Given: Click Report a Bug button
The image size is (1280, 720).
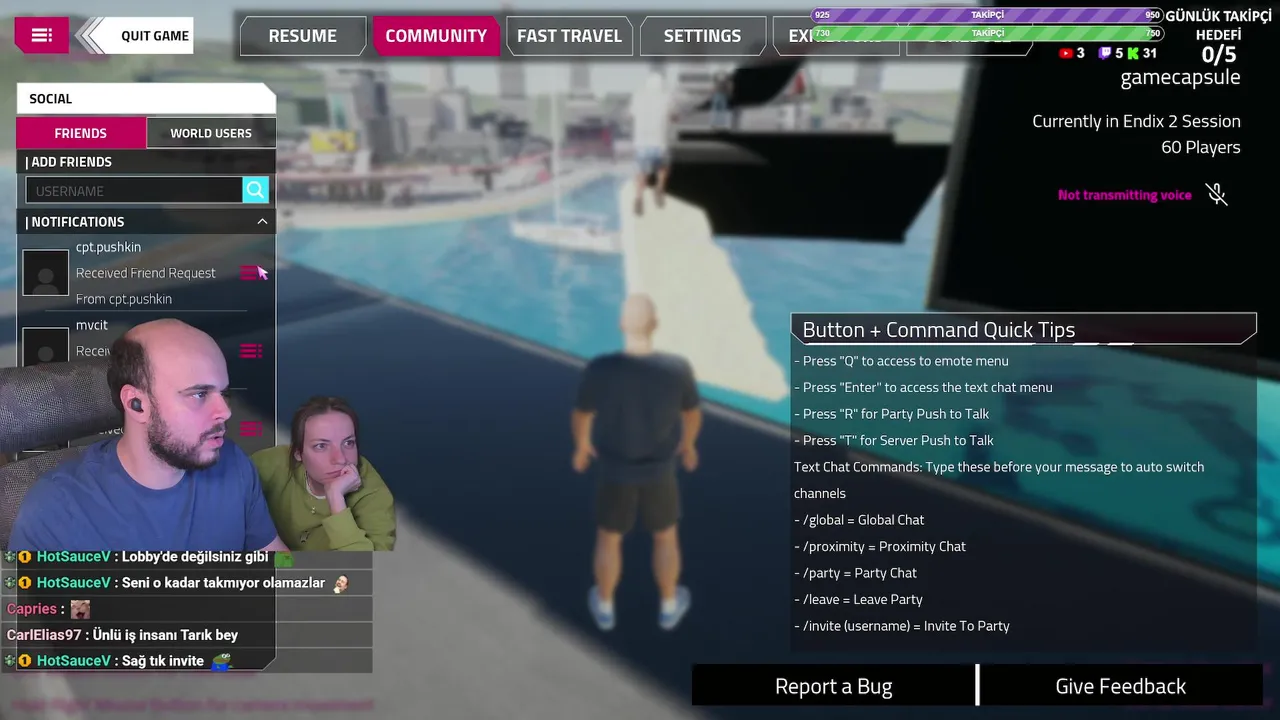Looking at the screenshot, I should coord(834,686).
